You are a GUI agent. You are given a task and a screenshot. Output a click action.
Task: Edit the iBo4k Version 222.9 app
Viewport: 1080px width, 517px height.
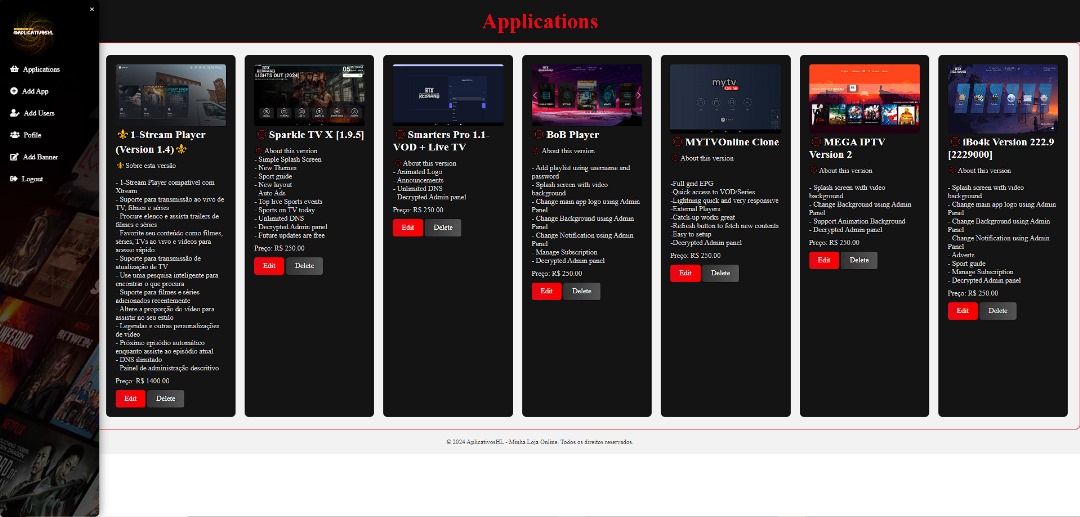coord(962,311)
